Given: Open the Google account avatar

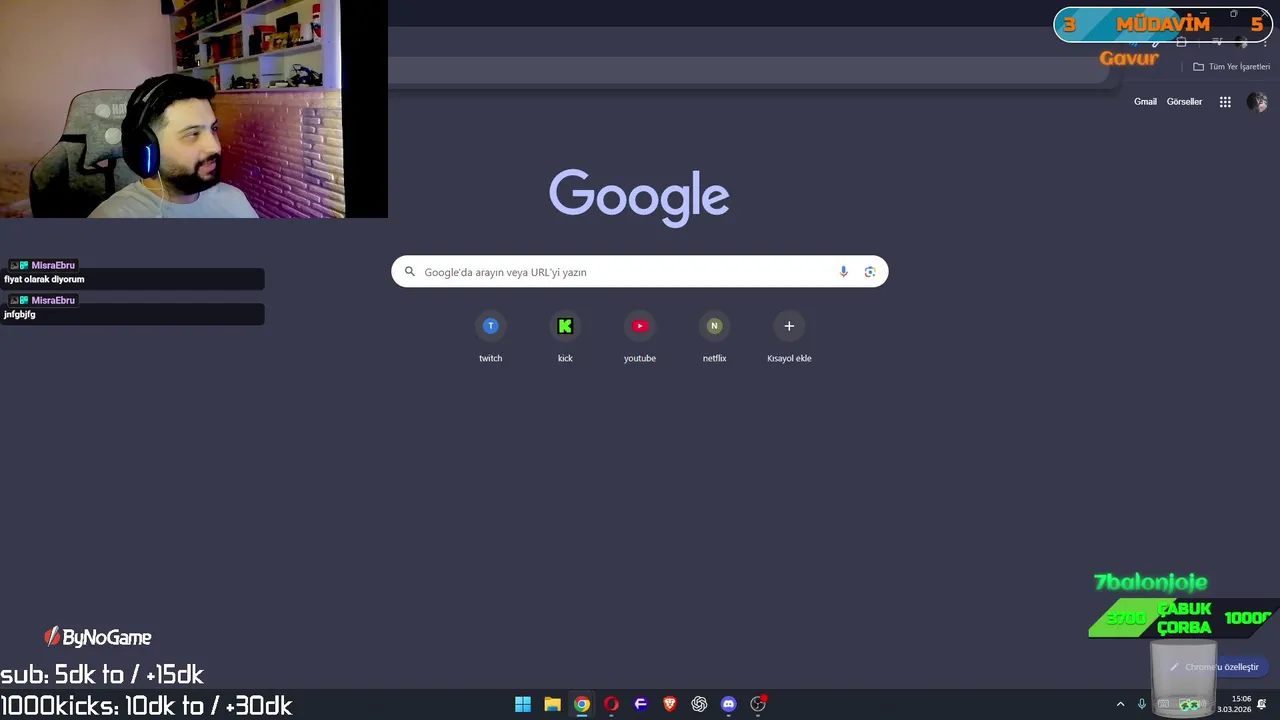Looking at the screenshot, I should point(1257,102).
